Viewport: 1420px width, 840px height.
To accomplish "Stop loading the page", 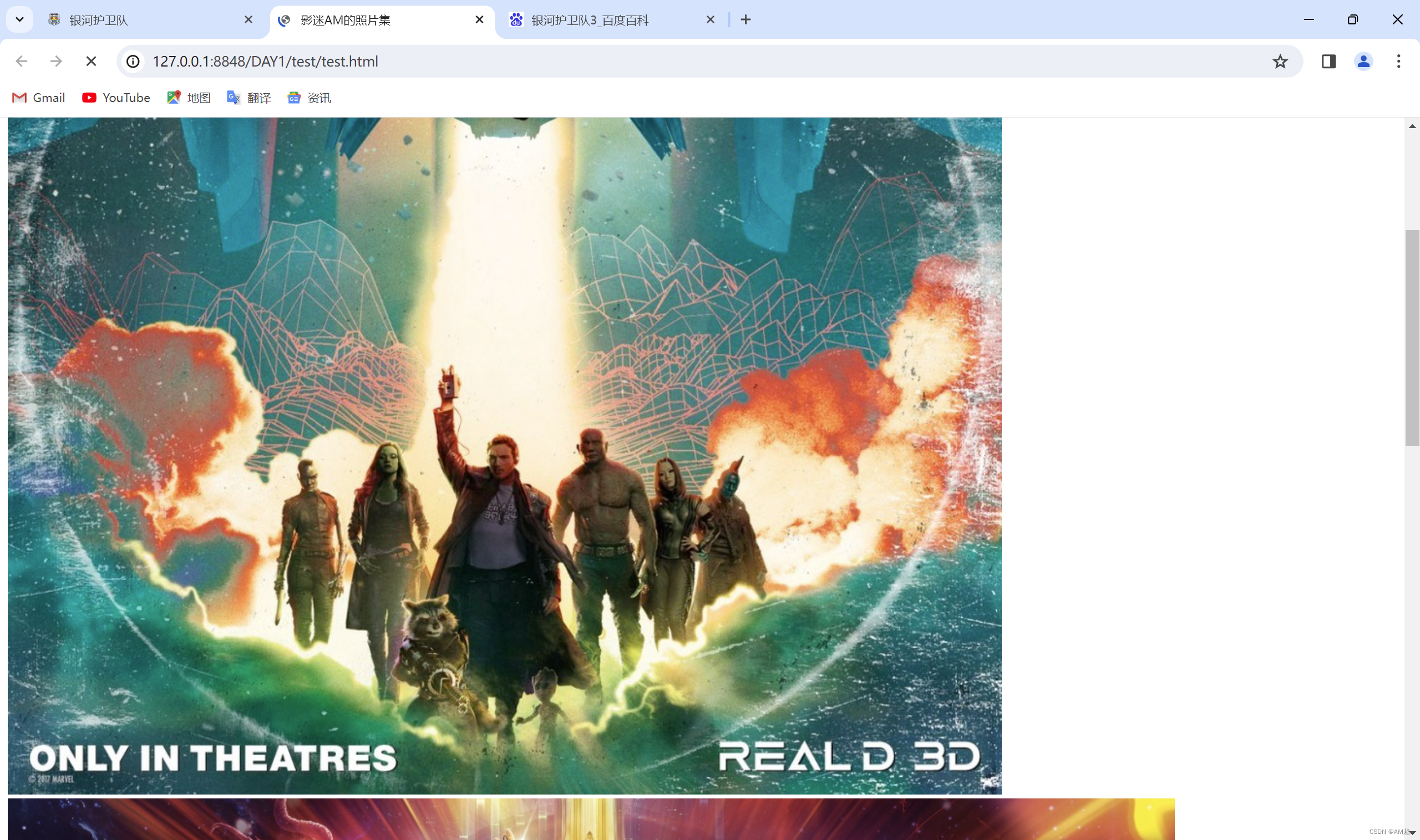I will pyautogui.click(x=91, y=61).
